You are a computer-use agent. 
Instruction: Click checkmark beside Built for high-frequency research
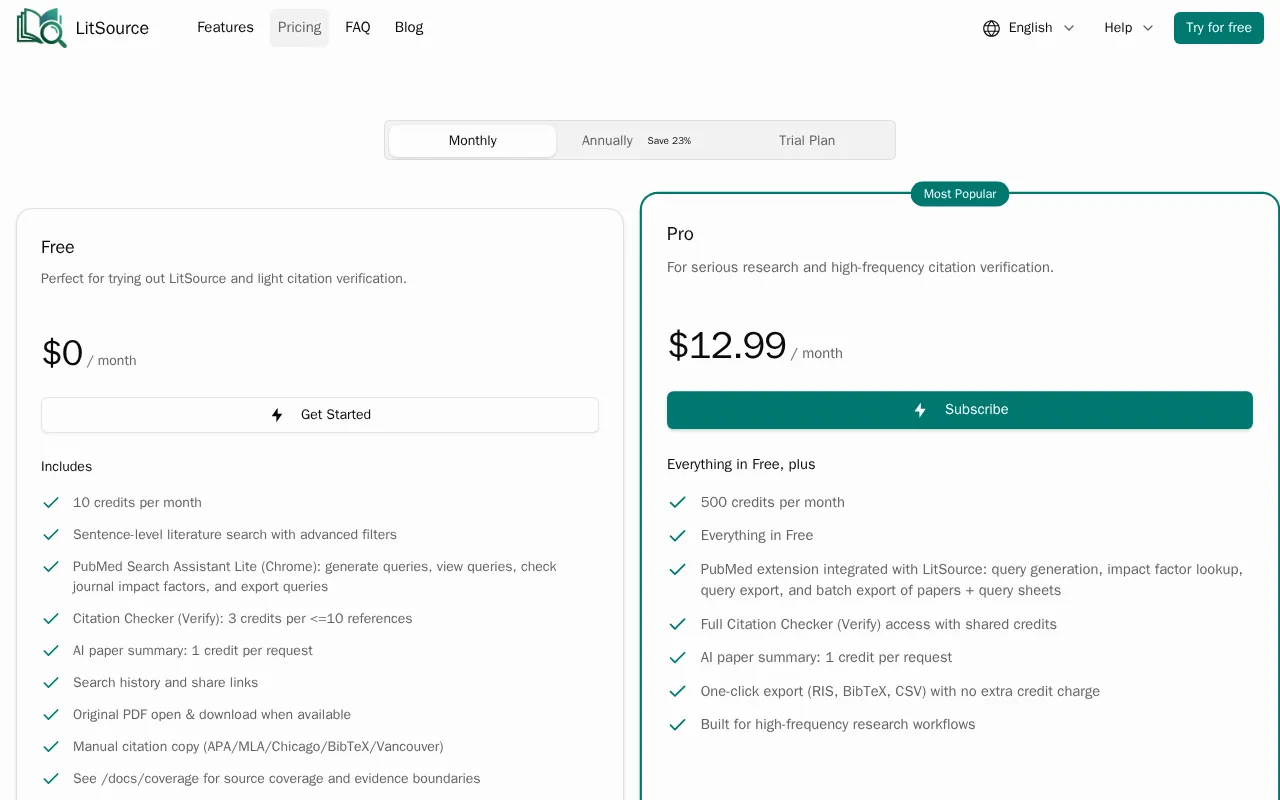[677, 725]
